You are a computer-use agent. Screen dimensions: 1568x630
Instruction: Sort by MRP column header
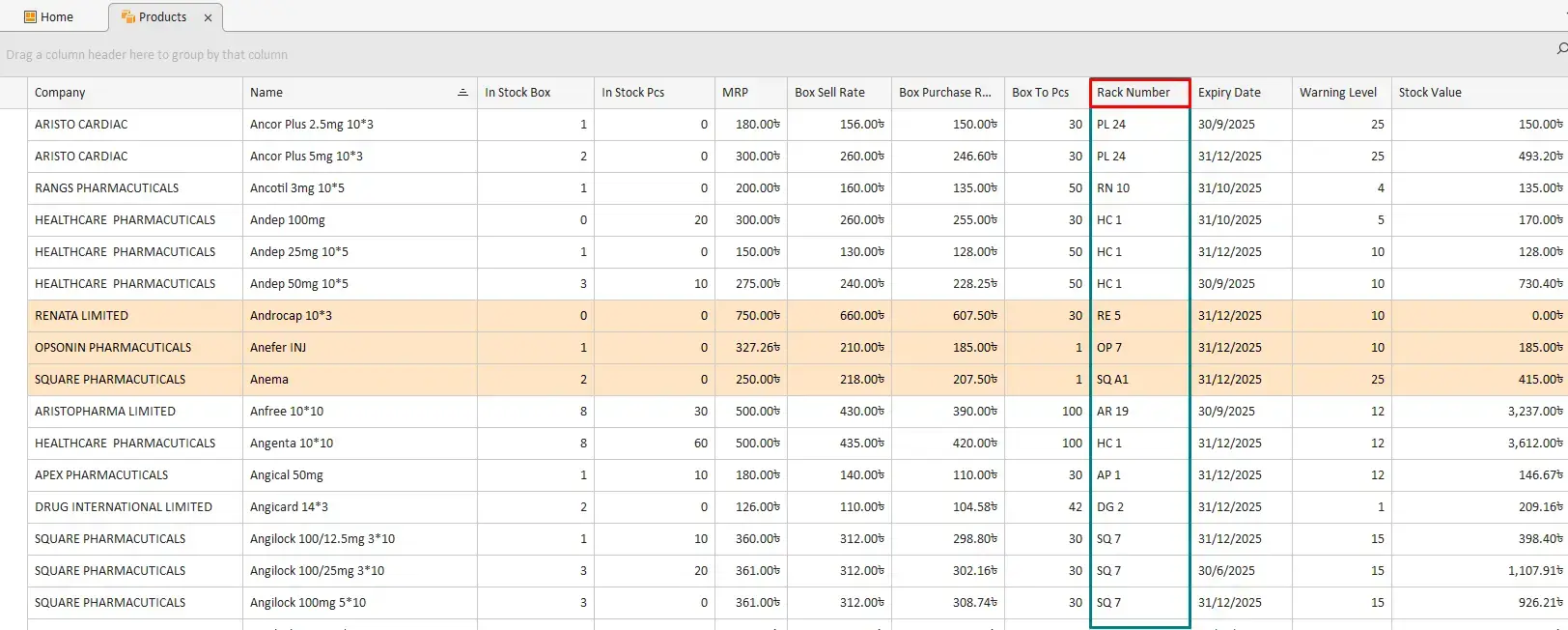[751, 93]
